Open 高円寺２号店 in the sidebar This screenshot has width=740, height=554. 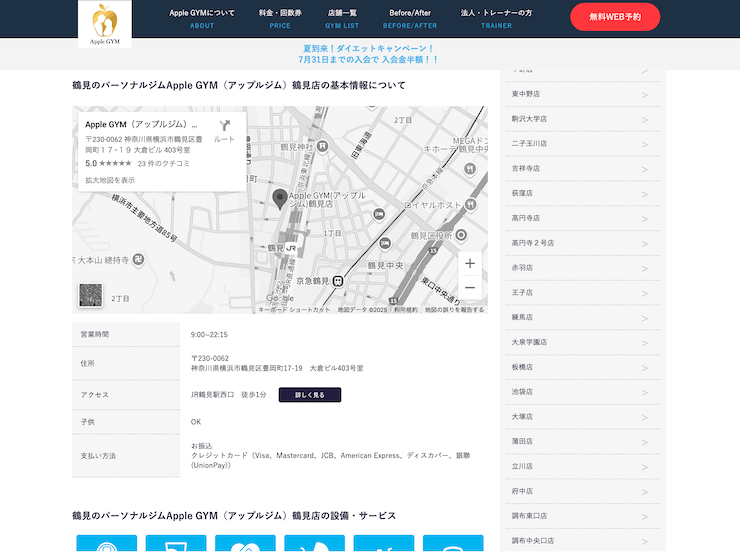point(583,243)
